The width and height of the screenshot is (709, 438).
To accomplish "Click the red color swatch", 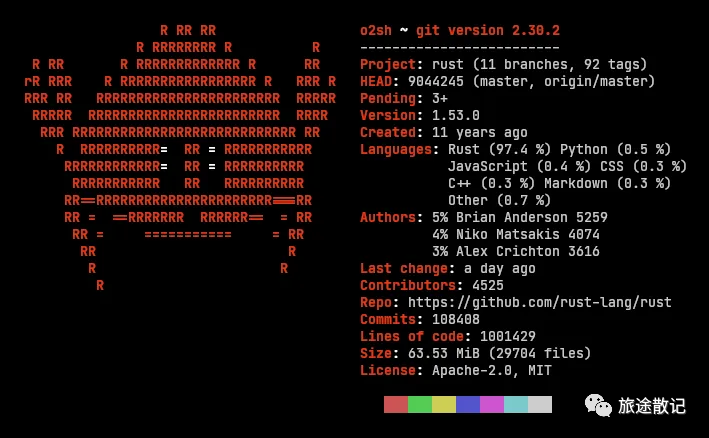I will (x=396, y=405).
